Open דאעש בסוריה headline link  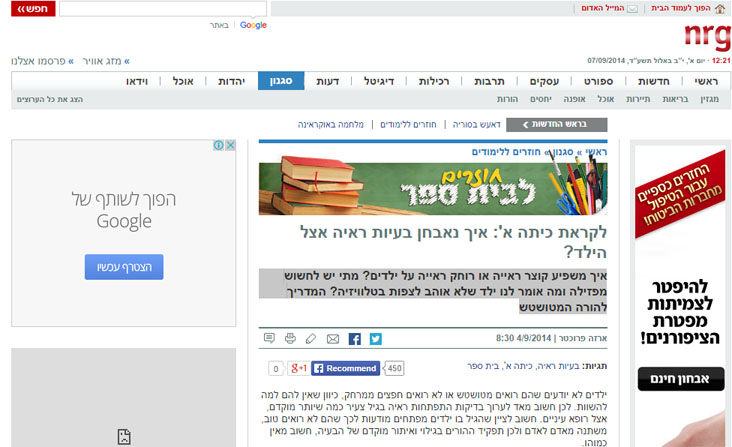[x=477, y=125]
